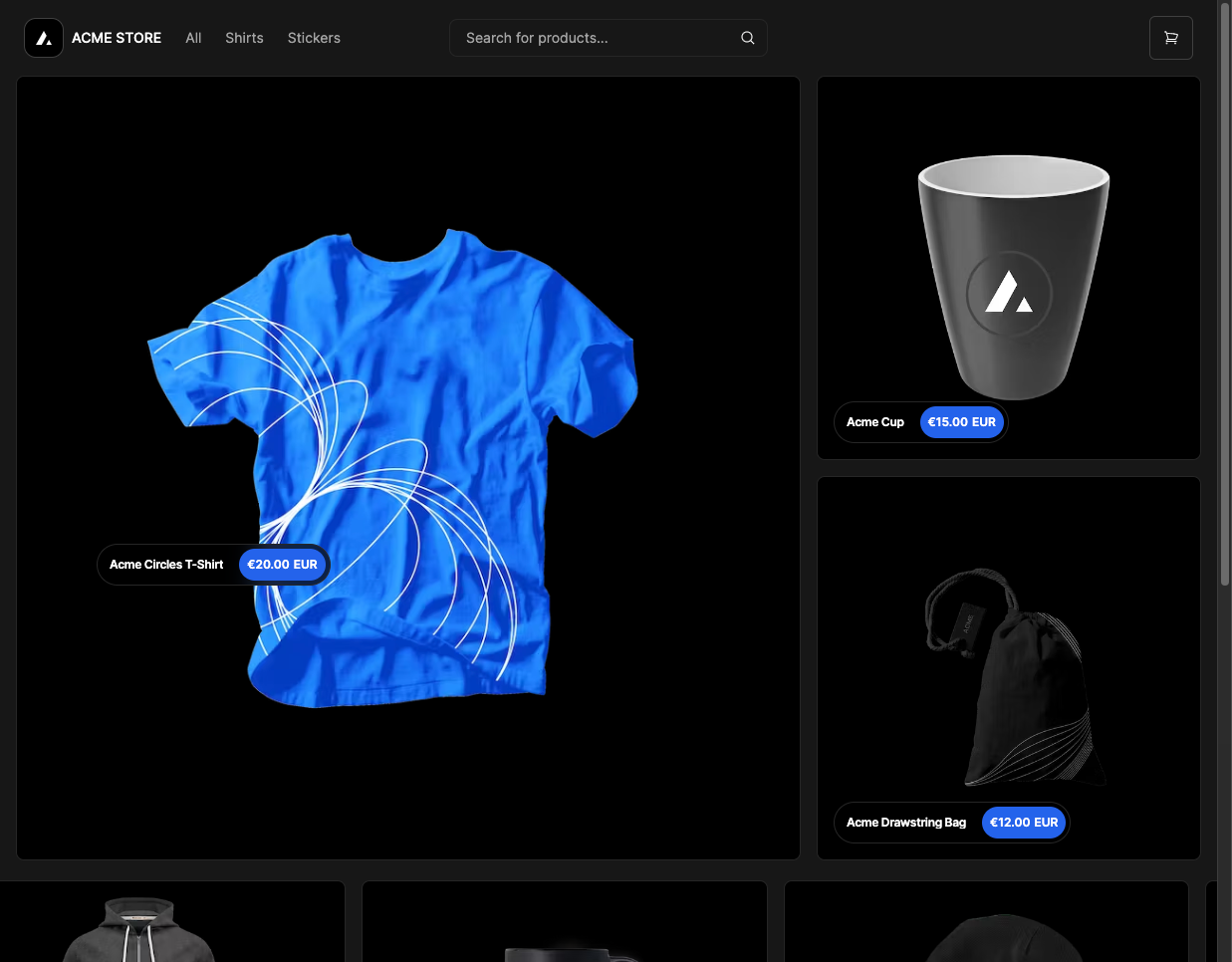Click the €20.00 EUR price badge

282,564
